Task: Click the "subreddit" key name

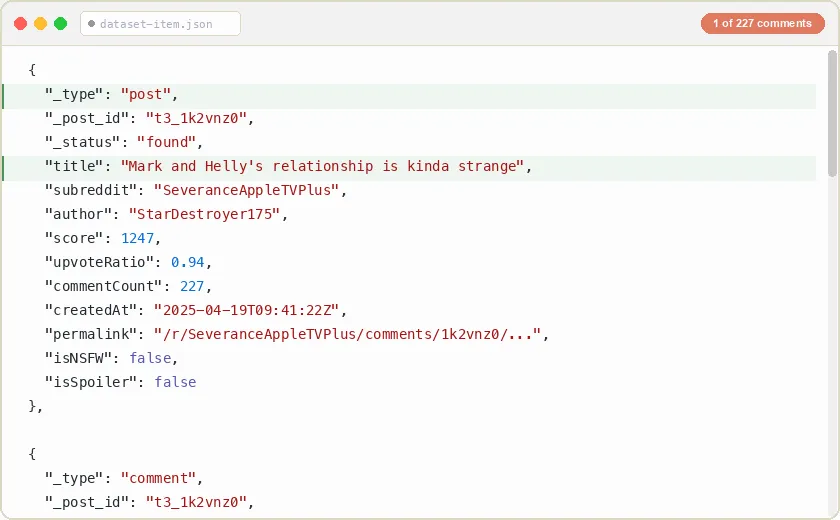Action: (x=91, y=190)
